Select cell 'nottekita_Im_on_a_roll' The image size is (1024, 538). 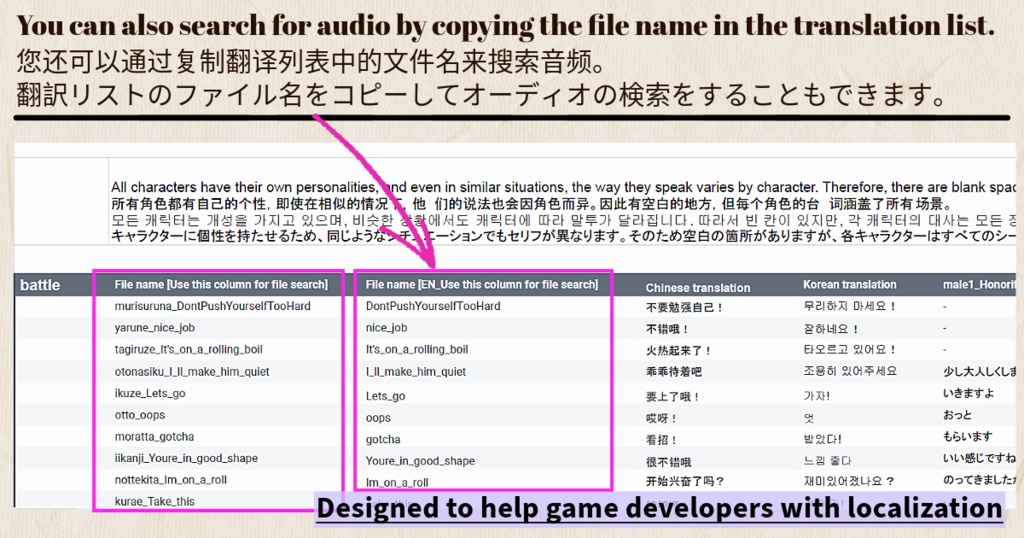[x=170, y=479]
